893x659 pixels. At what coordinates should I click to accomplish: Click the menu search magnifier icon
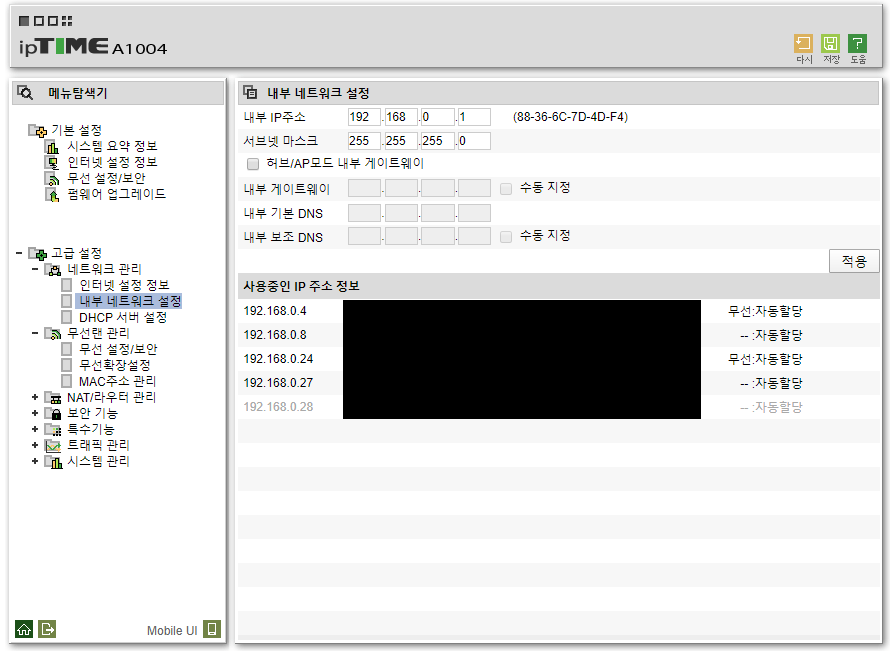(25, 92)
